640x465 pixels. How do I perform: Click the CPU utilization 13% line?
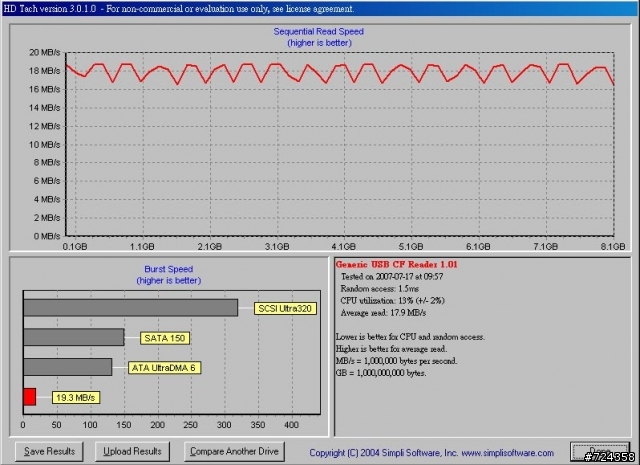pos(392,300)
